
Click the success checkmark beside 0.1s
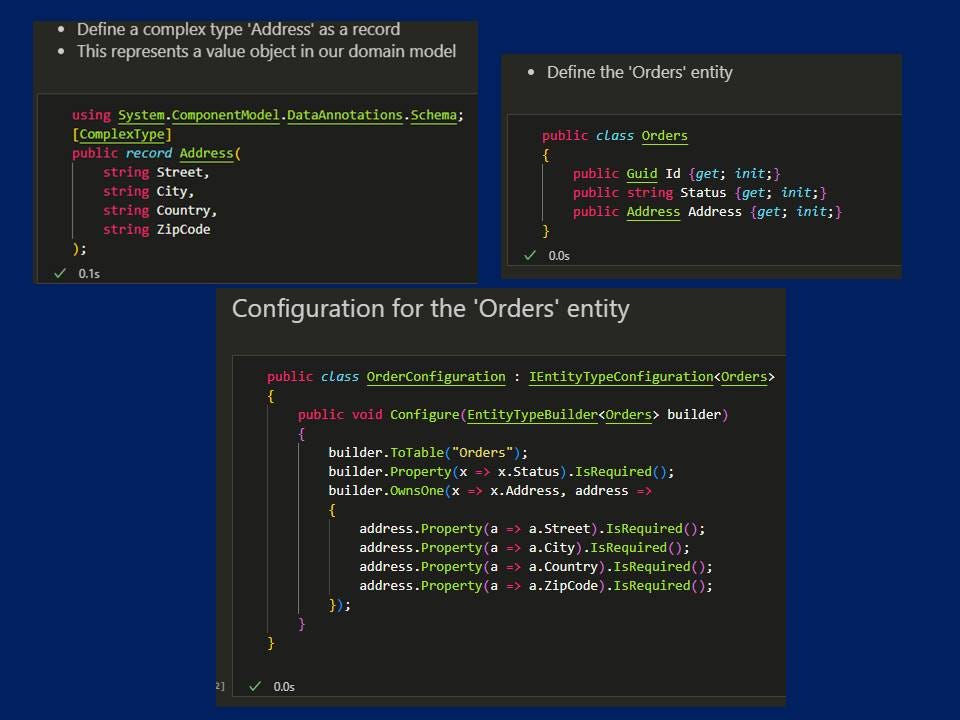(59, 273)
